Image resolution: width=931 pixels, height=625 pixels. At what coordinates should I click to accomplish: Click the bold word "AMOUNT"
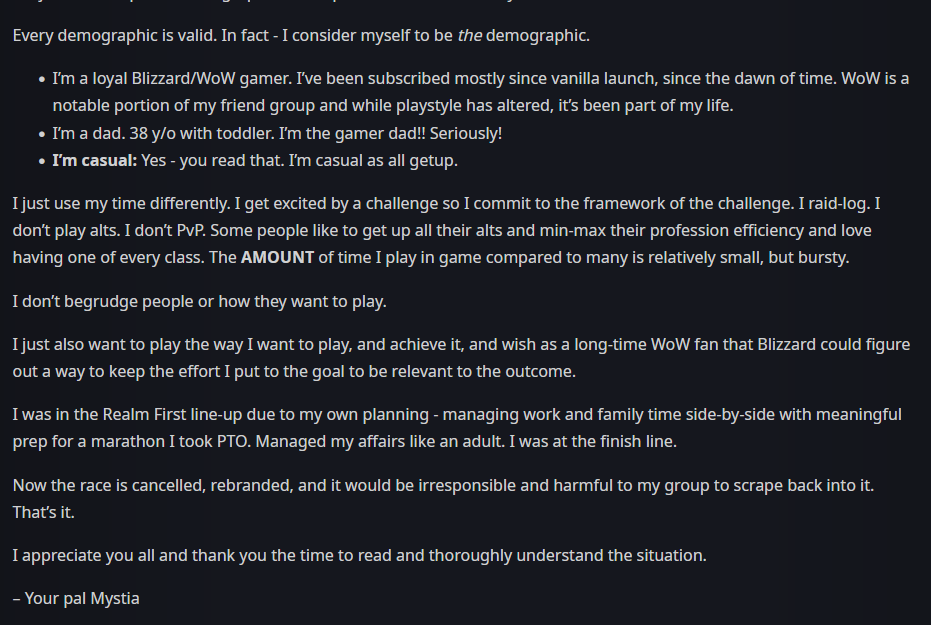pos(276,257)
